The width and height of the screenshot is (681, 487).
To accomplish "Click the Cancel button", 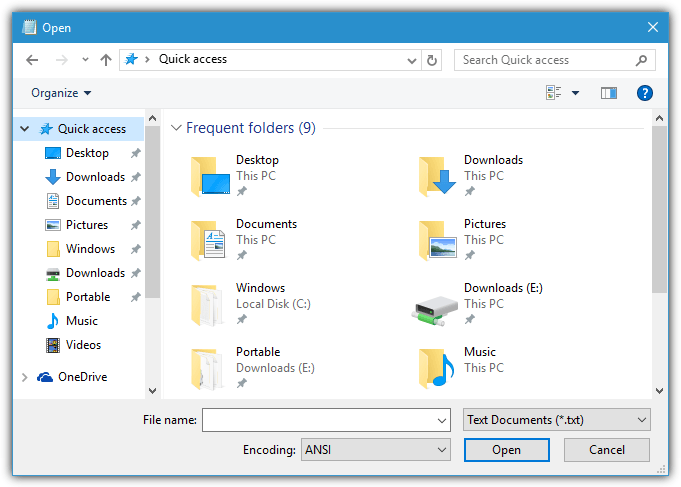I will (x=606, y=450).
